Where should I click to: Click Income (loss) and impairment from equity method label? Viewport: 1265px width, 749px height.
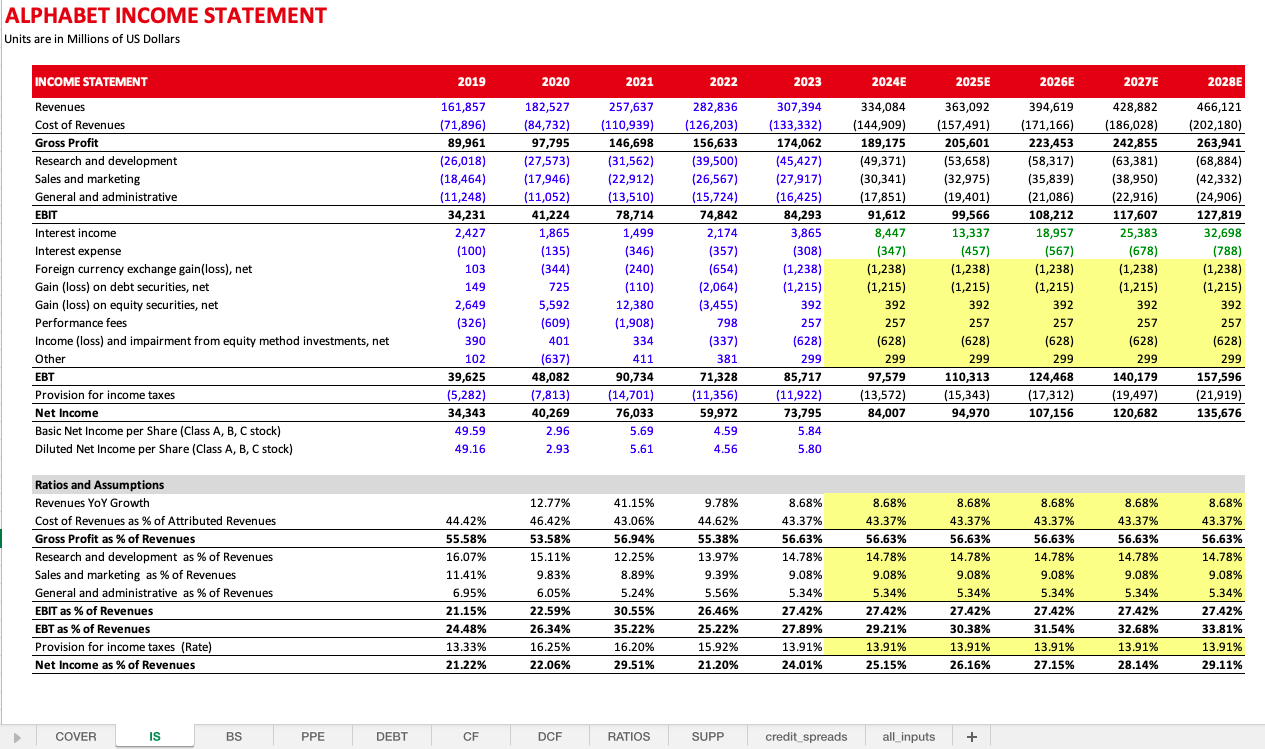(x=212, y=341)
